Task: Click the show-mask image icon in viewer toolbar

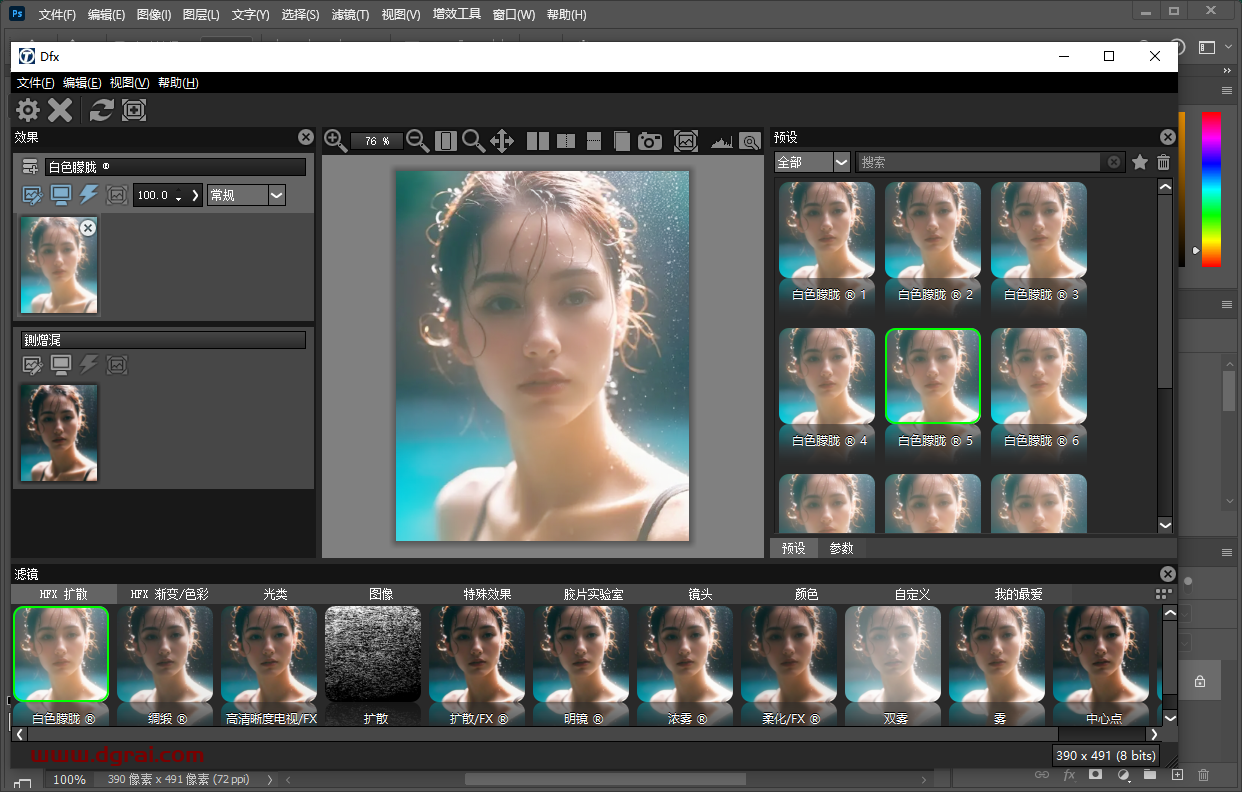Action: tap(686, 141)
